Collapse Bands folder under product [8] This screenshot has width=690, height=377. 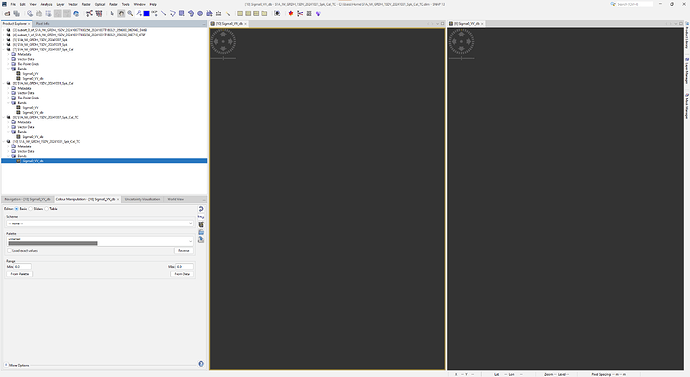[x=8, y=103]
